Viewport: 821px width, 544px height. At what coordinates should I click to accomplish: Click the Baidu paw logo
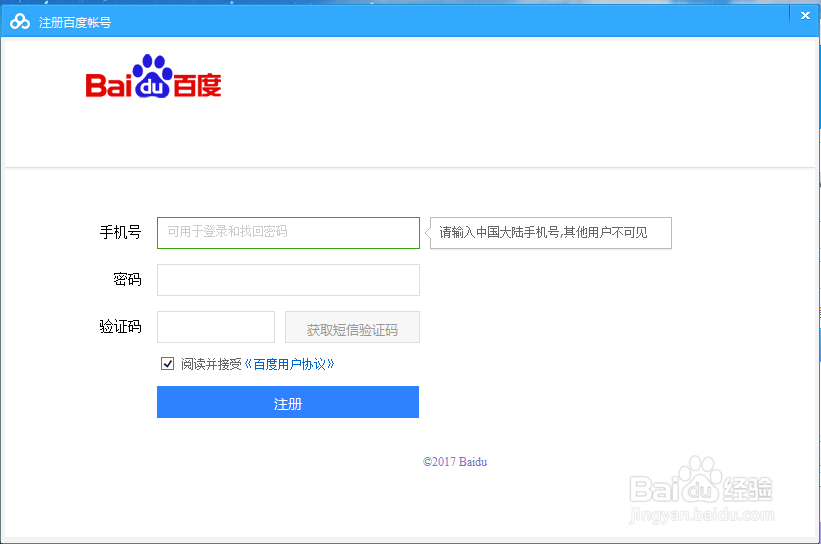coord(153,76)
